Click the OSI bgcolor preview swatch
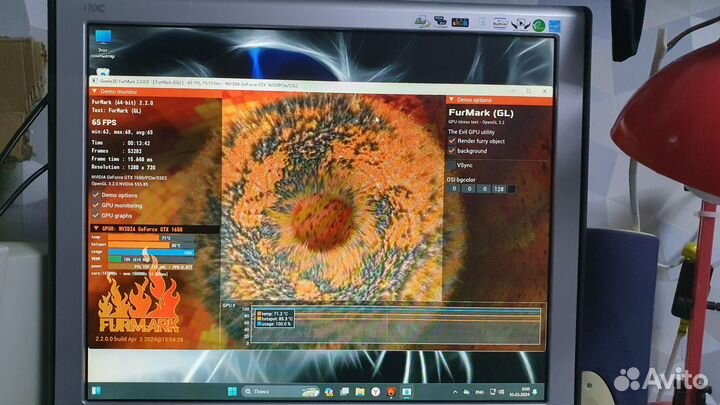This screenshot has width=720, height=405. [x=511, y=188]
